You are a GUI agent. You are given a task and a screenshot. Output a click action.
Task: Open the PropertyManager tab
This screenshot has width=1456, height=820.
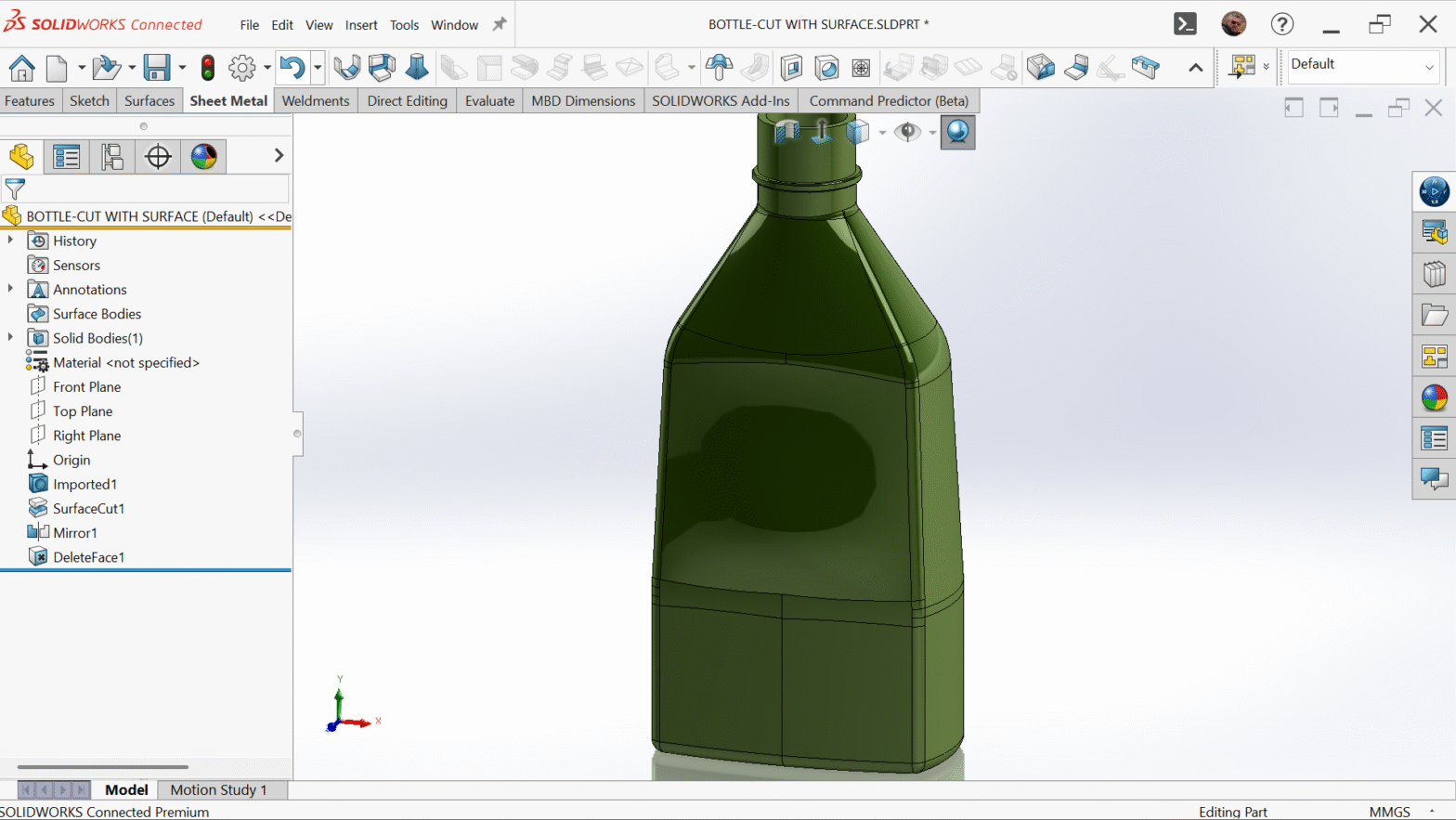67,156
